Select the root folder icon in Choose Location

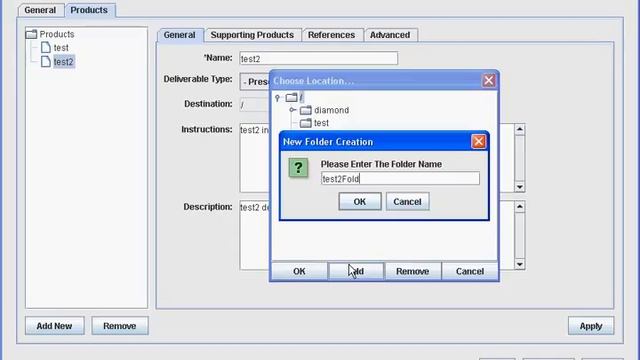291,98
